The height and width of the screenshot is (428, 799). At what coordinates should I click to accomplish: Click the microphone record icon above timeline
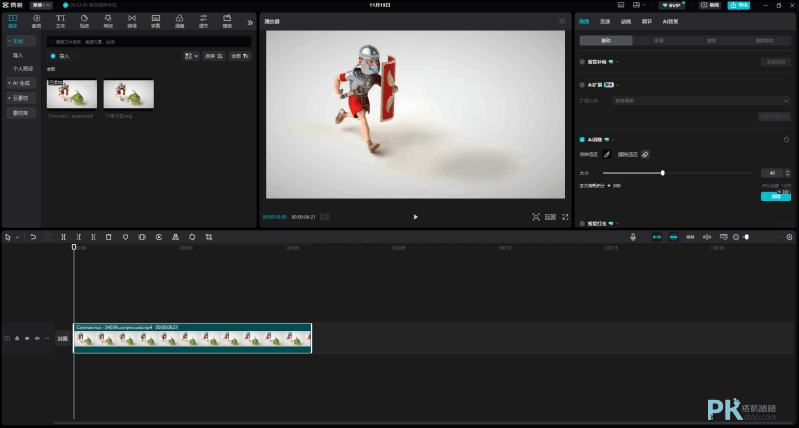633,237
